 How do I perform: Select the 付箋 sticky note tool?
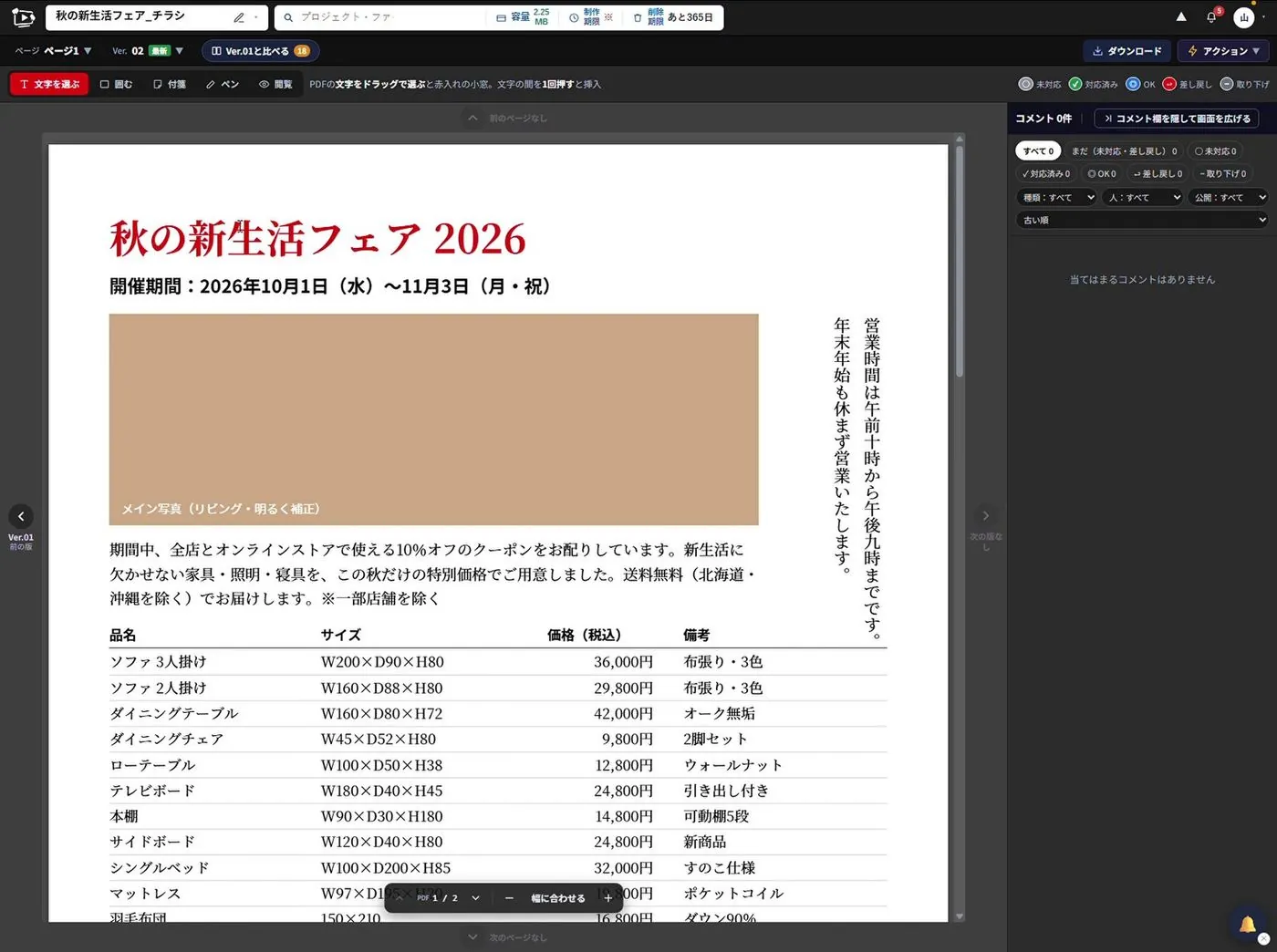(170, 84)
